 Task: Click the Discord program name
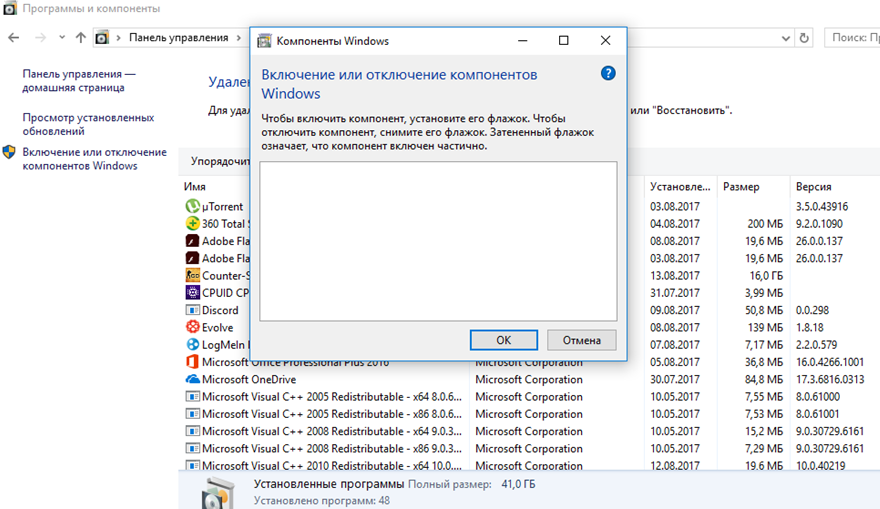(x=220, y=310)
